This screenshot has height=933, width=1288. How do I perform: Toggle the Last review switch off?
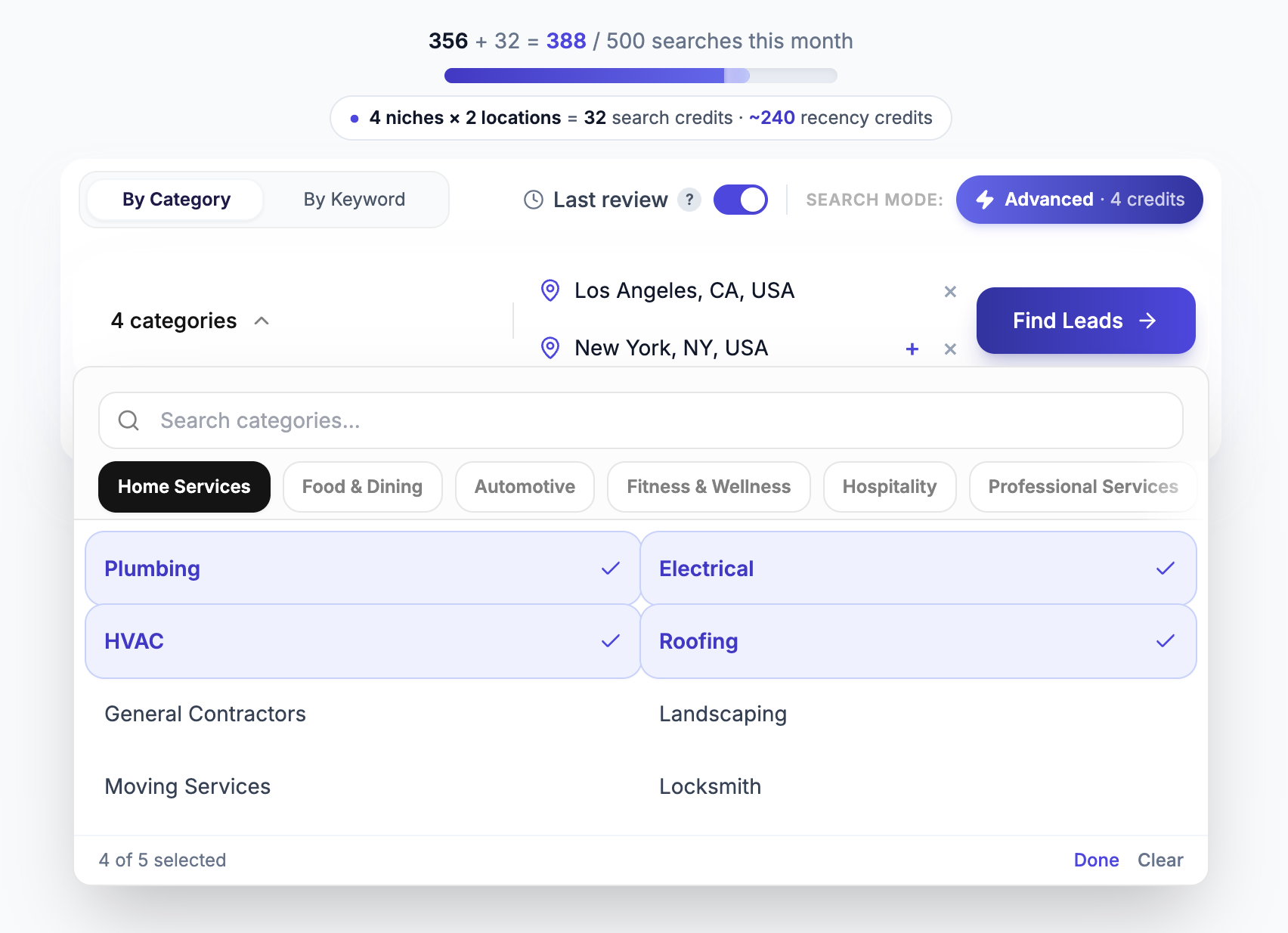click(741, 200)
